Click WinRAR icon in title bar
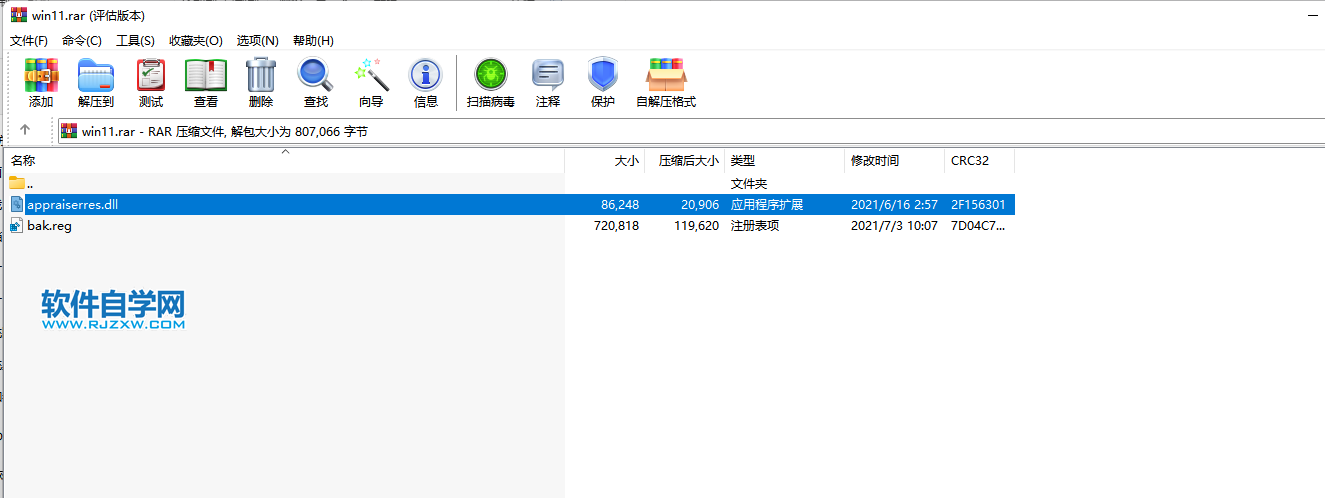The image size is (1325, 498). (18, 15)
